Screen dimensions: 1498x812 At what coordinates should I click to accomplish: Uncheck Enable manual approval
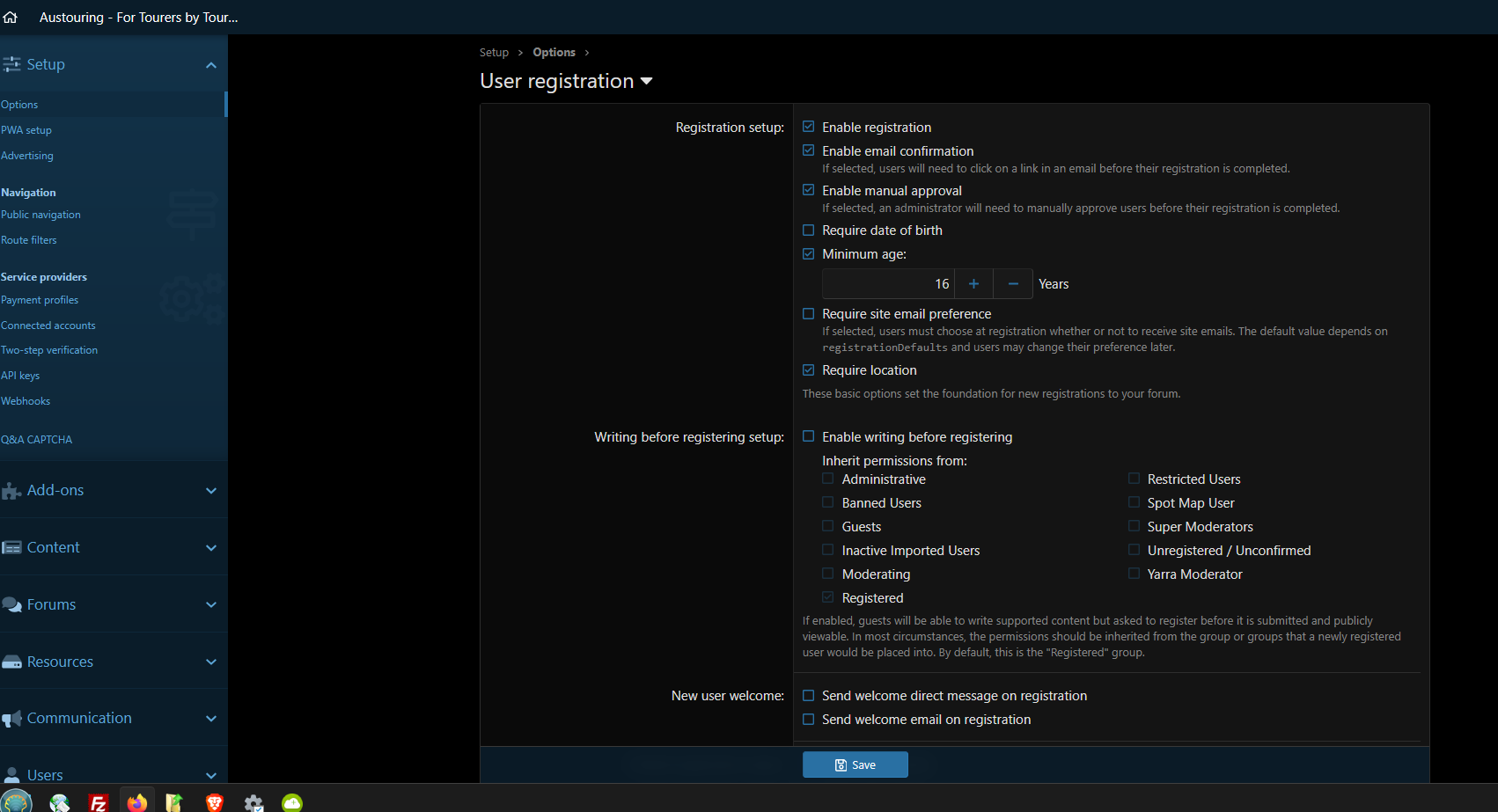pos(809,190)
